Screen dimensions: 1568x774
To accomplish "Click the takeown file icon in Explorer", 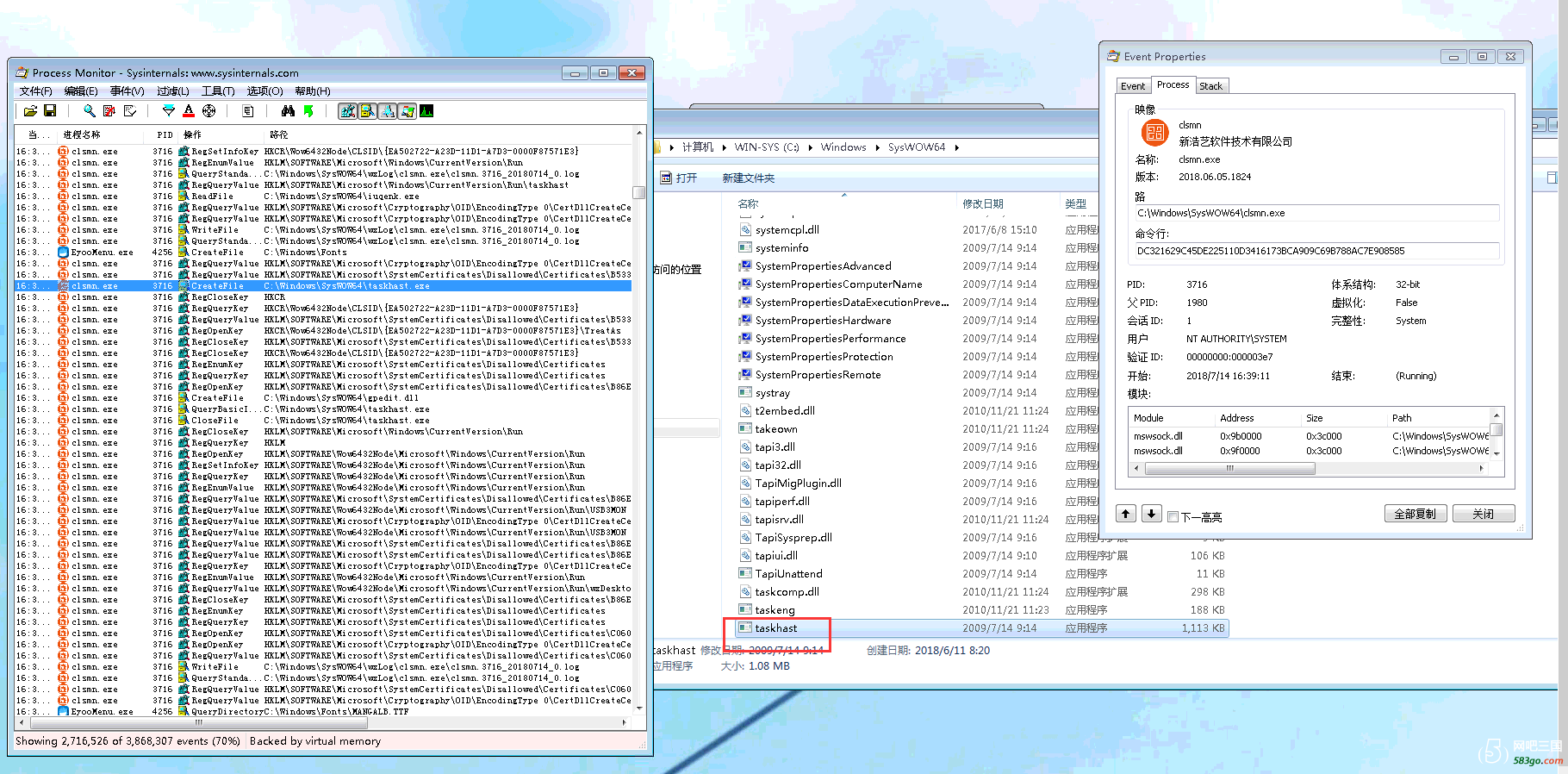I will (x=745, y=428).
